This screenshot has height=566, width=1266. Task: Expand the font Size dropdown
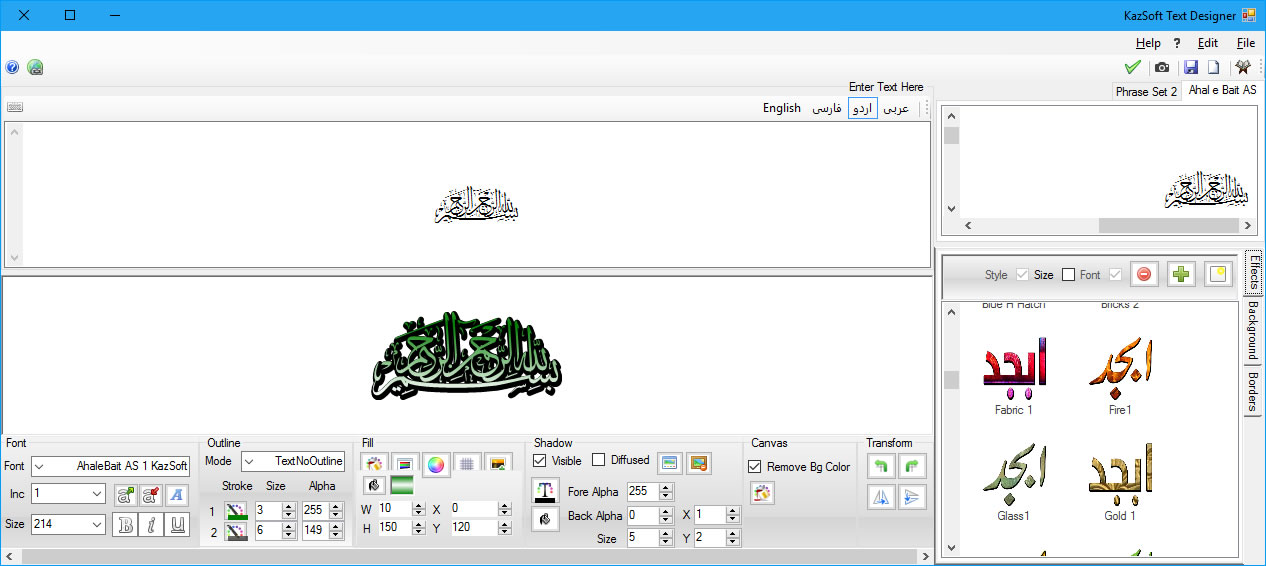coord(97,524)
